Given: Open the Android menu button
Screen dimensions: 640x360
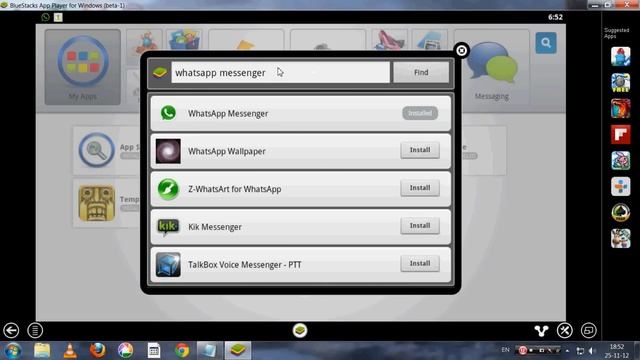Looking at the screenshot, I should (x=35, y=330).
